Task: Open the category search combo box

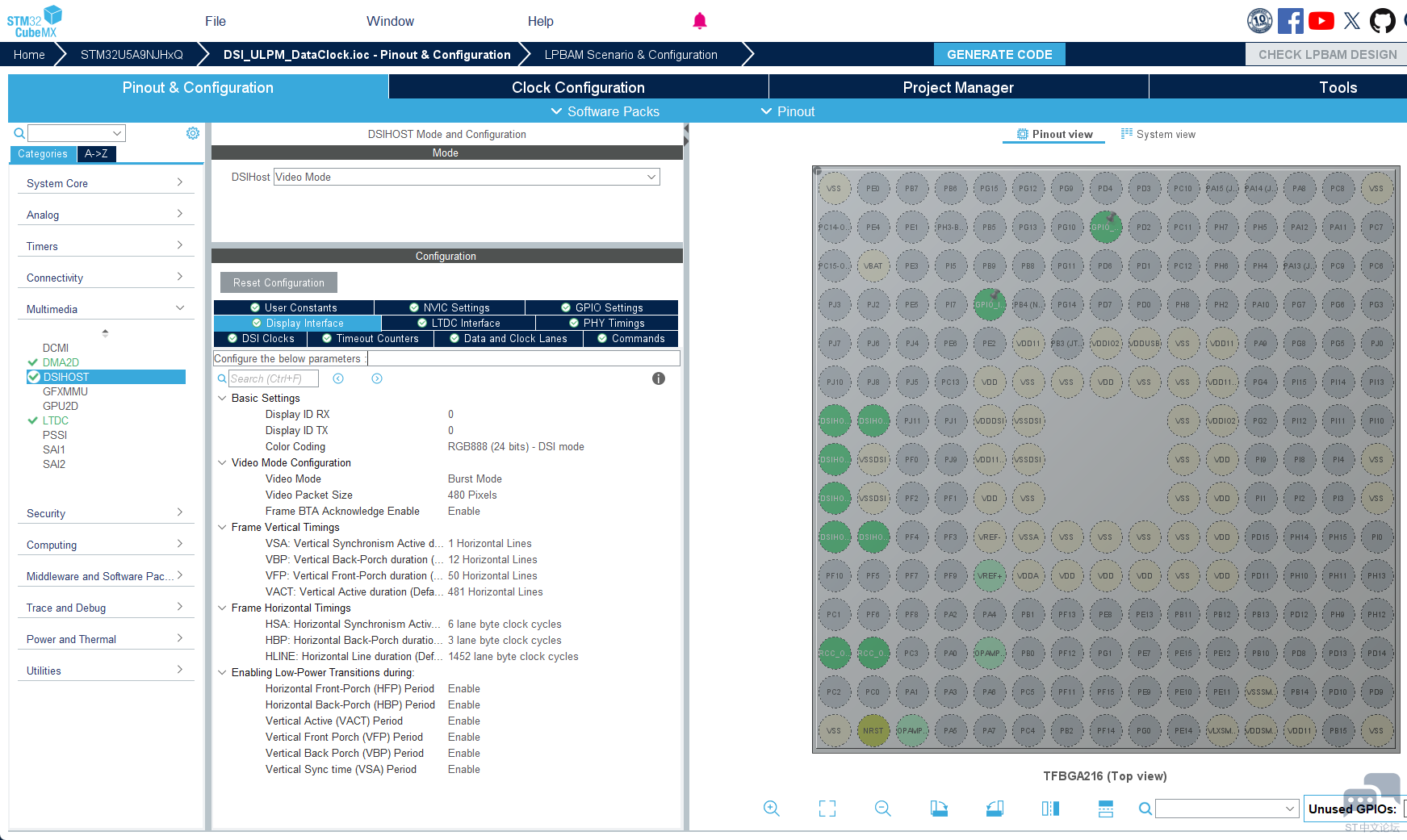Action: 77,133
